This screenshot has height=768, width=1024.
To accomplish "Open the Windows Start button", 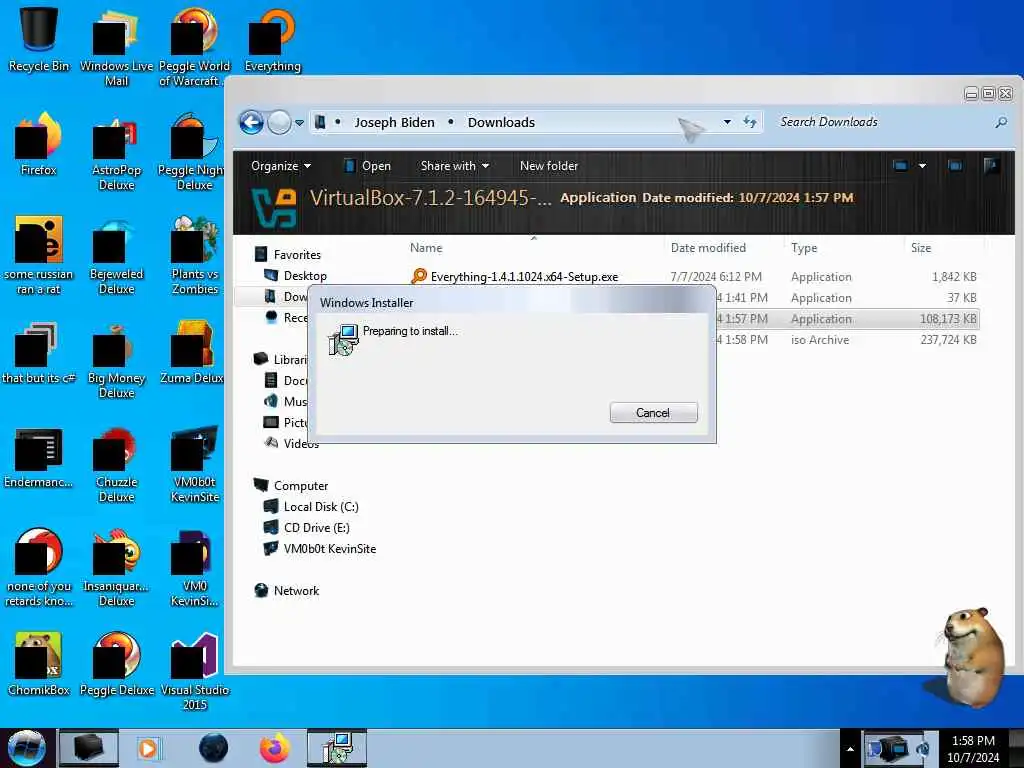I will tap(27, 748).
